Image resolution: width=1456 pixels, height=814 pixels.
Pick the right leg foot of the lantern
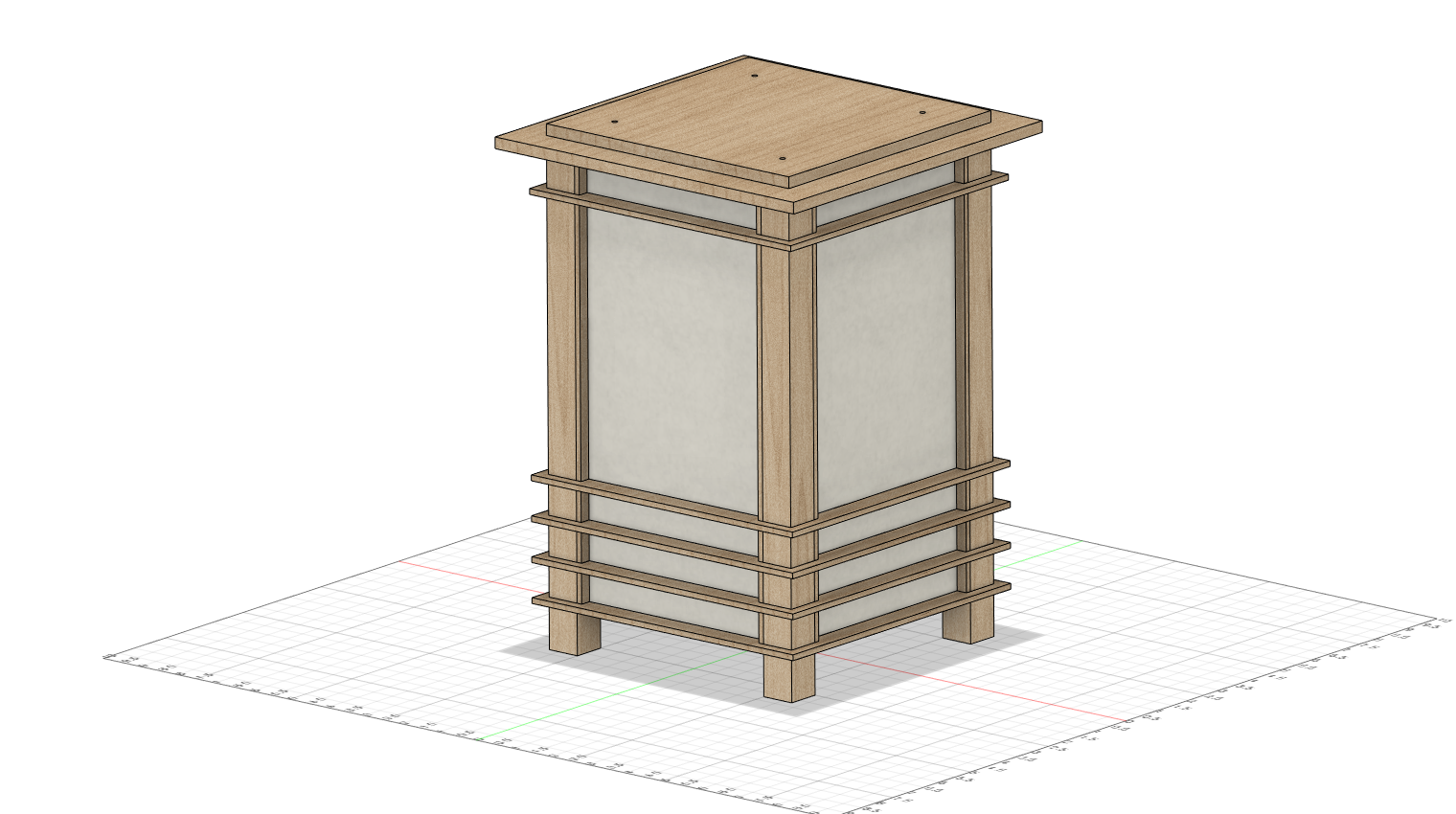point(967,621)
